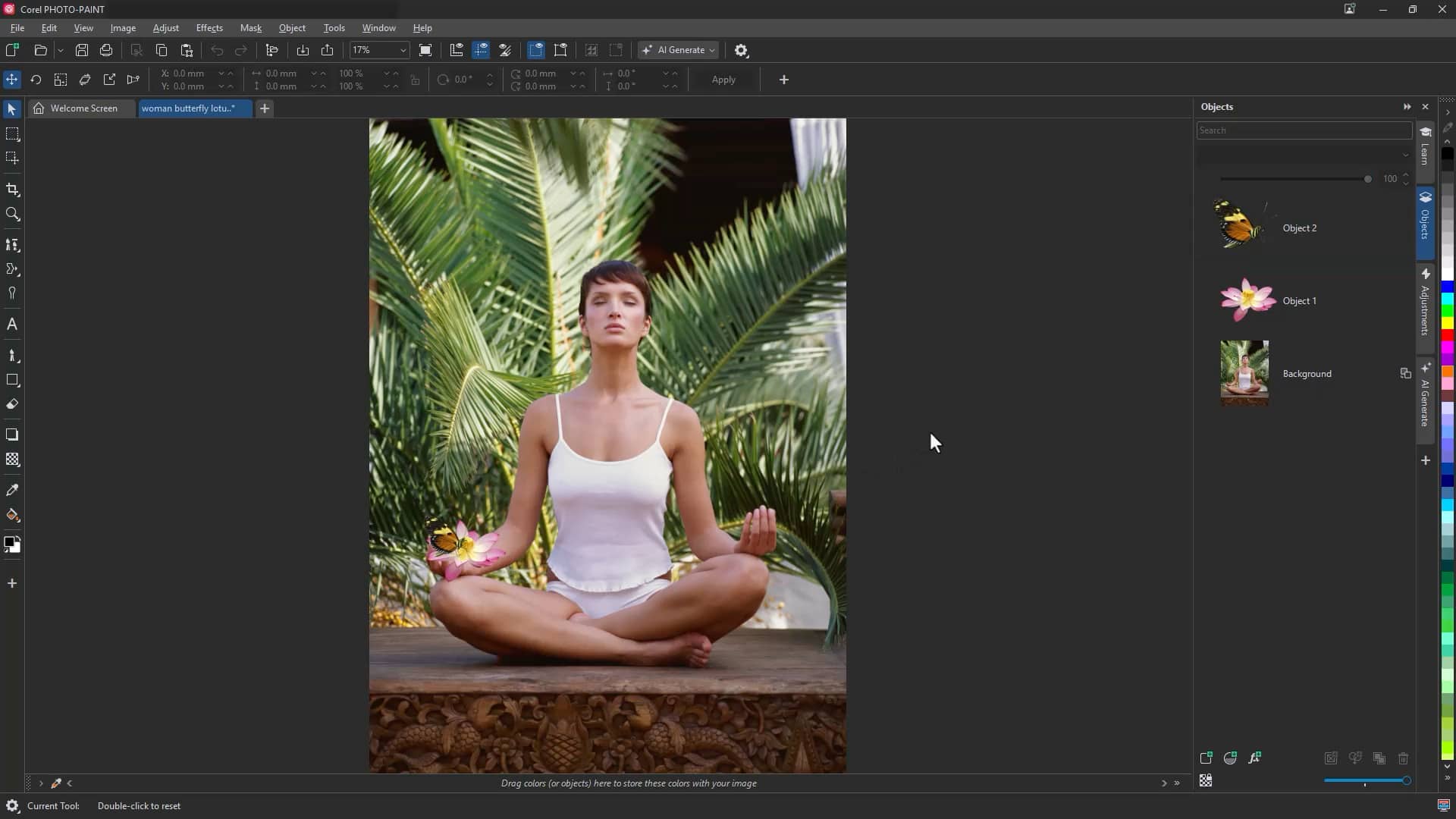Select the Text tool
1456x819 pixels.
[12, 325]
